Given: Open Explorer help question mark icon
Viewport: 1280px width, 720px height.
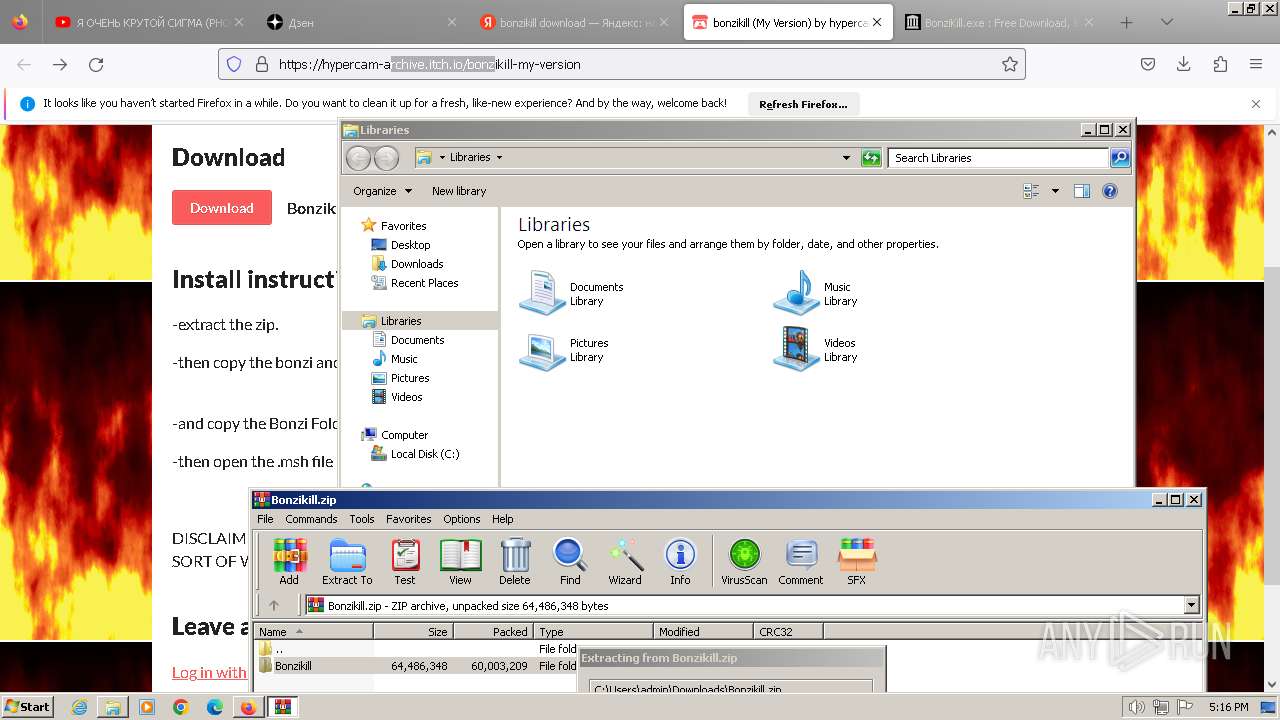Looking at the screenshot, I should click(x=1109, y=191).
